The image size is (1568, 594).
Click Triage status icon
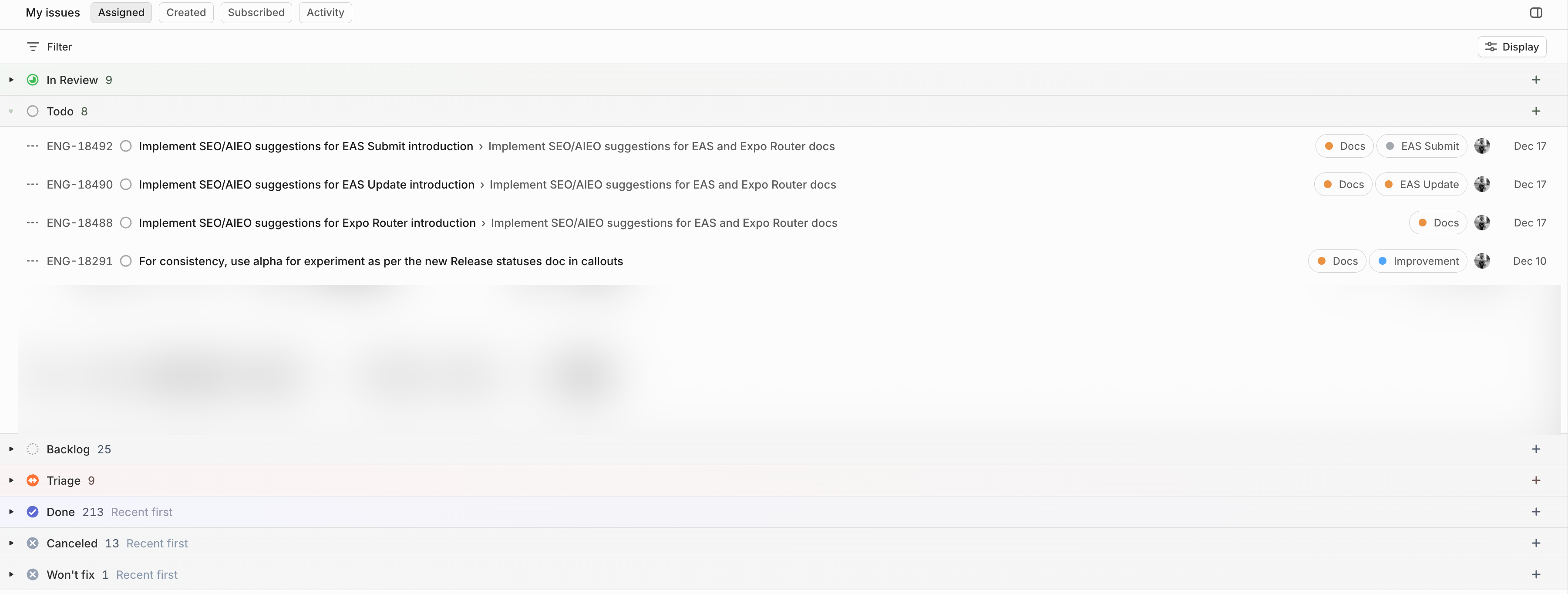pos(33,481)
